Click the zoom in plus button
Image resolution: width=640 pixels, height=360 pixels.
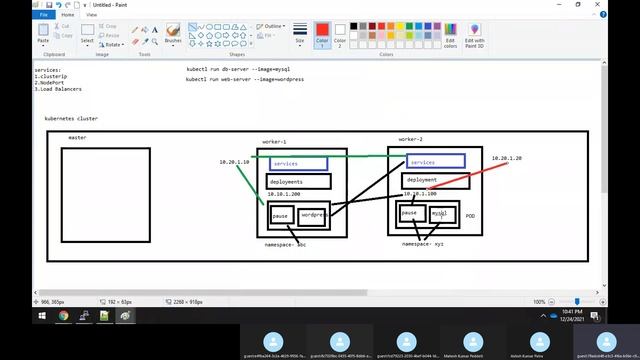coord(602,302)
